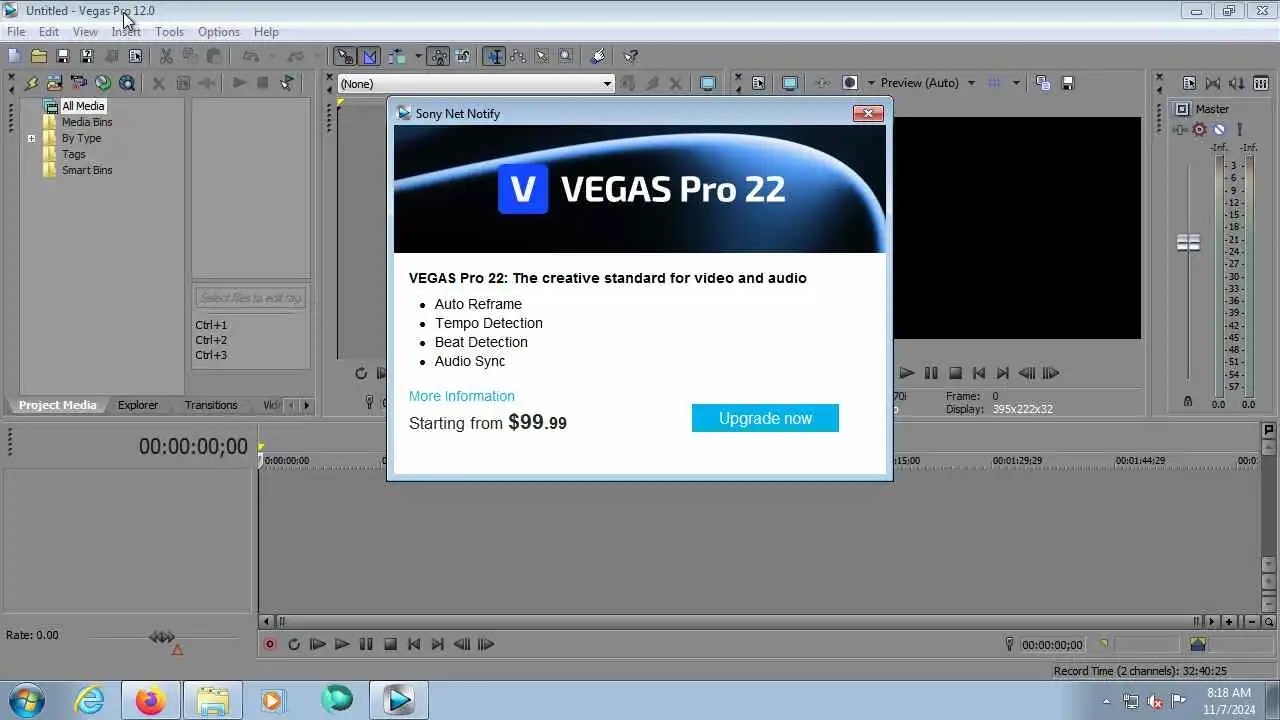The width and height of the screenshot is (1280, 720).
Task: Click the Save Snapshot to File icon
Action: [x=1067, y=83]
